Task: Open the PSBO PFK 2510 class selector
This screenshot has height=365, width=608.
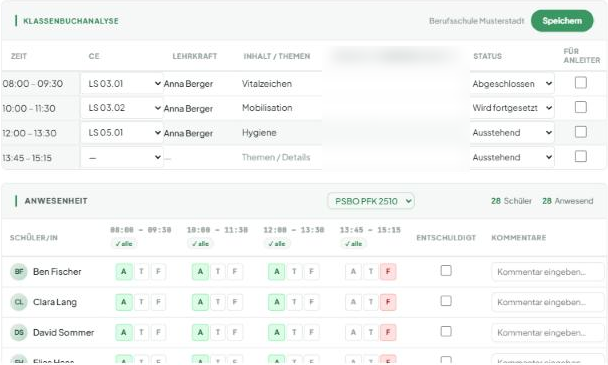Action: pos(371,201)
